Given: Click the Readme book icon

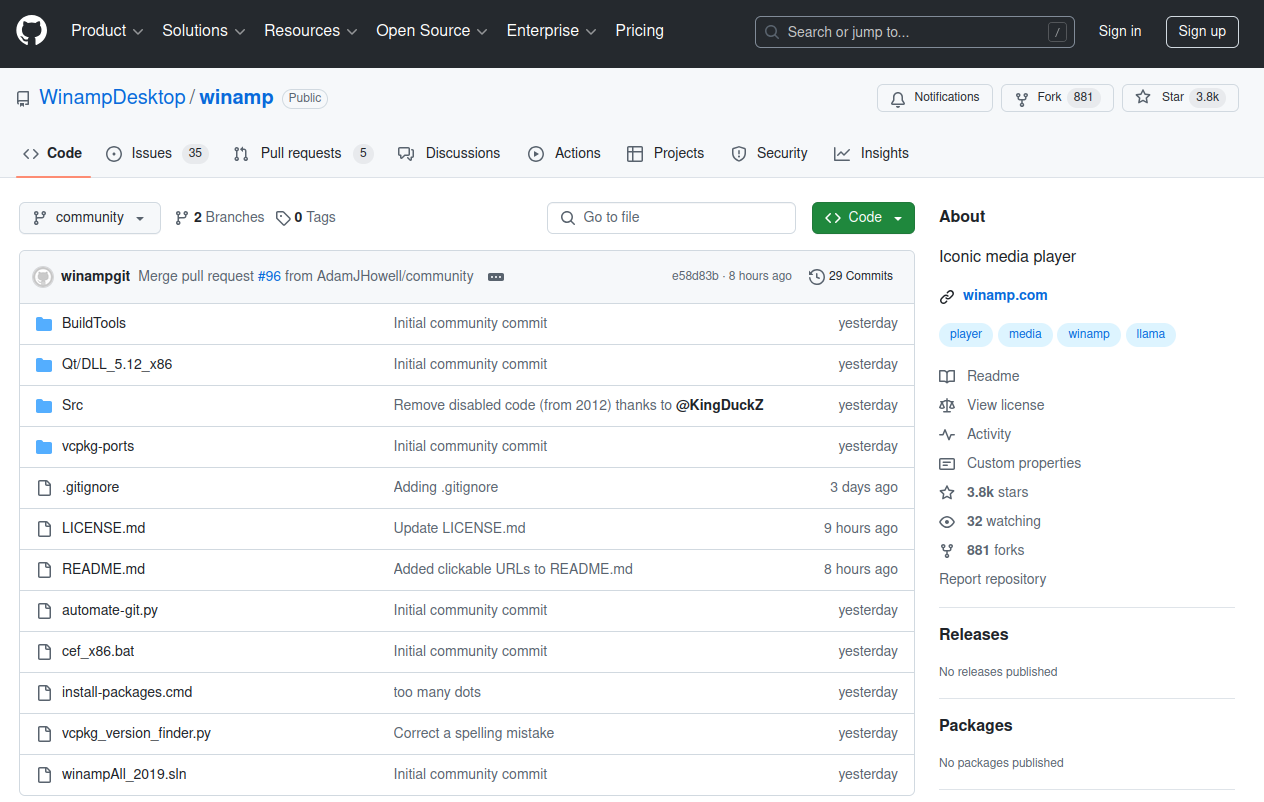Looking at the screenshot, I should (947, 377).
